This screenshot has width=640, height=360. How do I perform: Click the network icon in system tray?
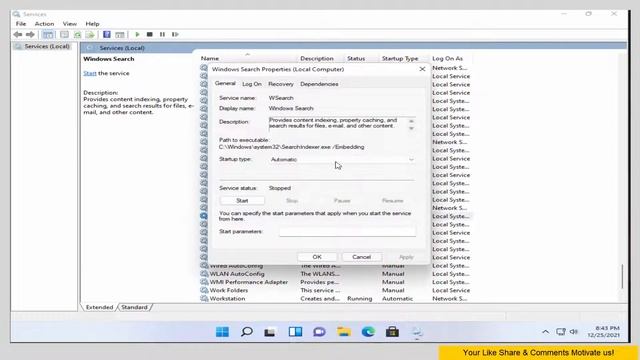coord(561,332)
